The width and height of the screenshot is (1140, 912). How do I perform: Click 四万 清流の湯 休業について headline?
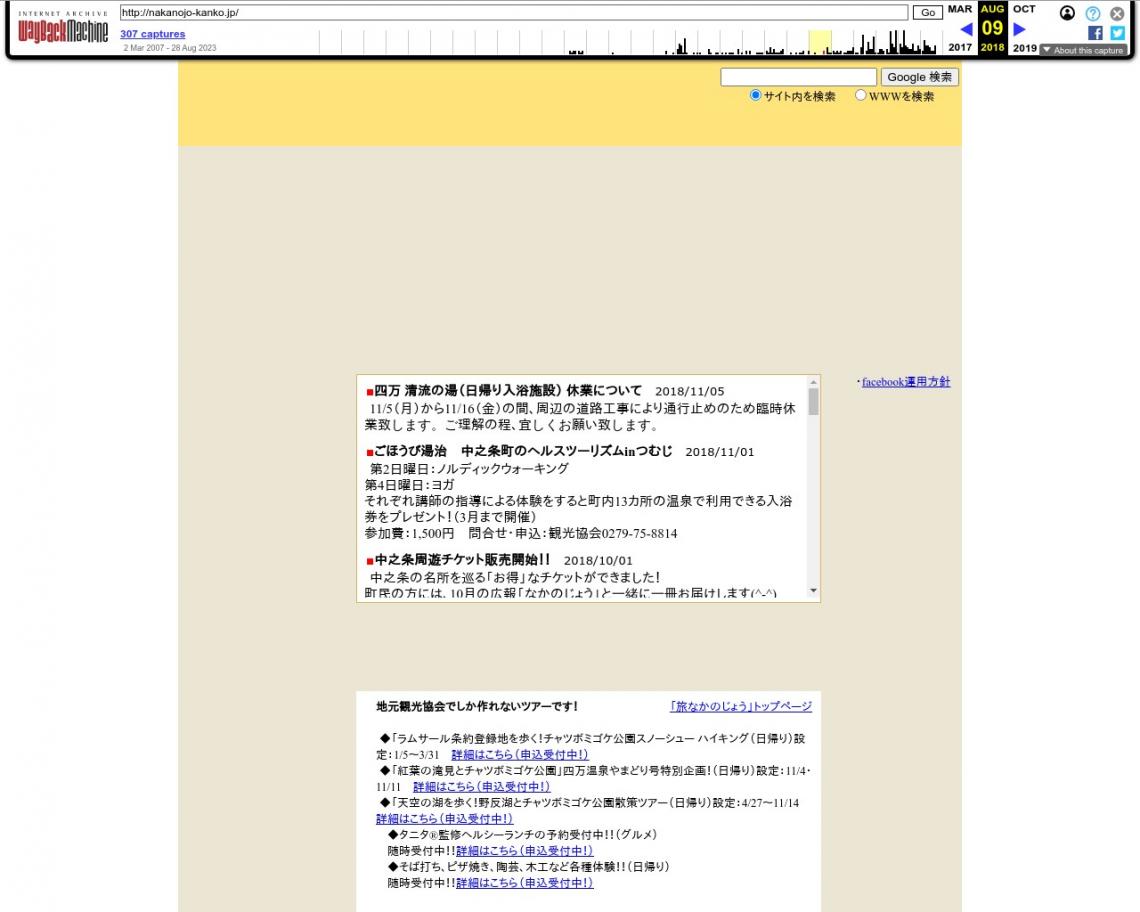pos(507,391)
